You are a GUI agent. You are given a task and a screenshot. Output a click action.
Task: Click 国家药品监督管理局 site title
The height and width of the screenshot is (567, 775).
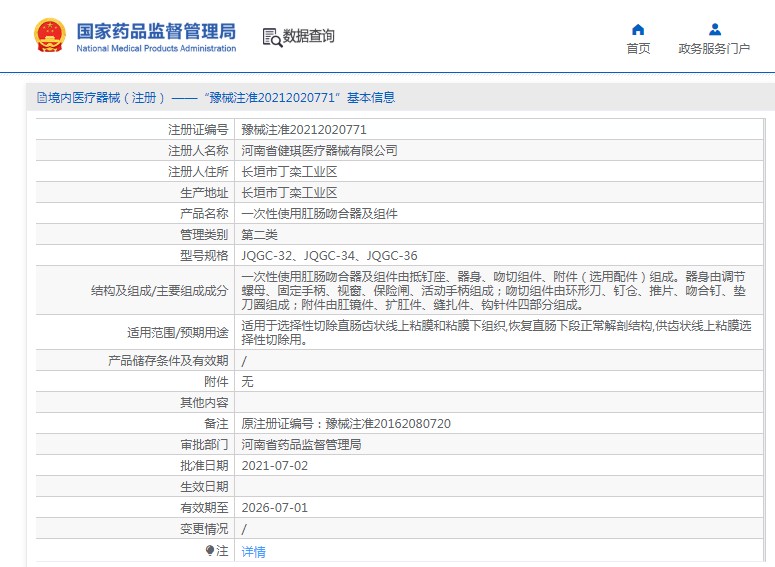pos(156,31)
